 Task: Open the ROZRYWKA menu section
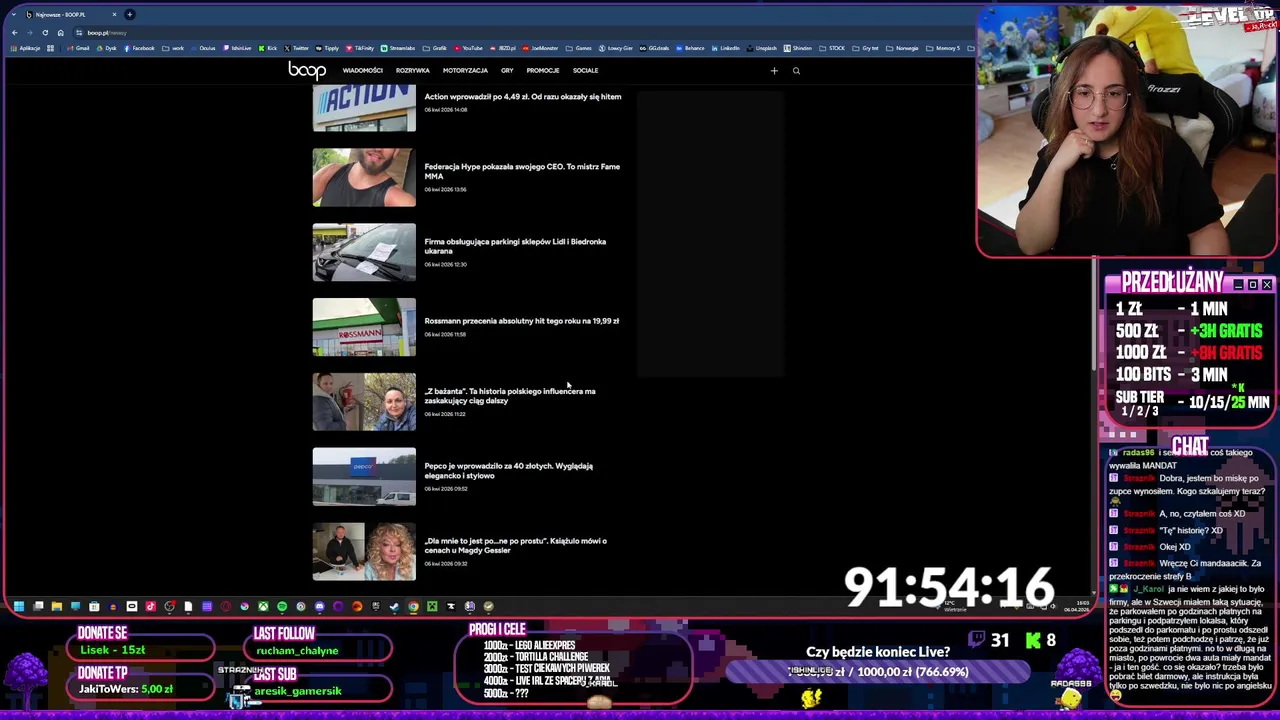pyautogui.click(x=412, y=71)
